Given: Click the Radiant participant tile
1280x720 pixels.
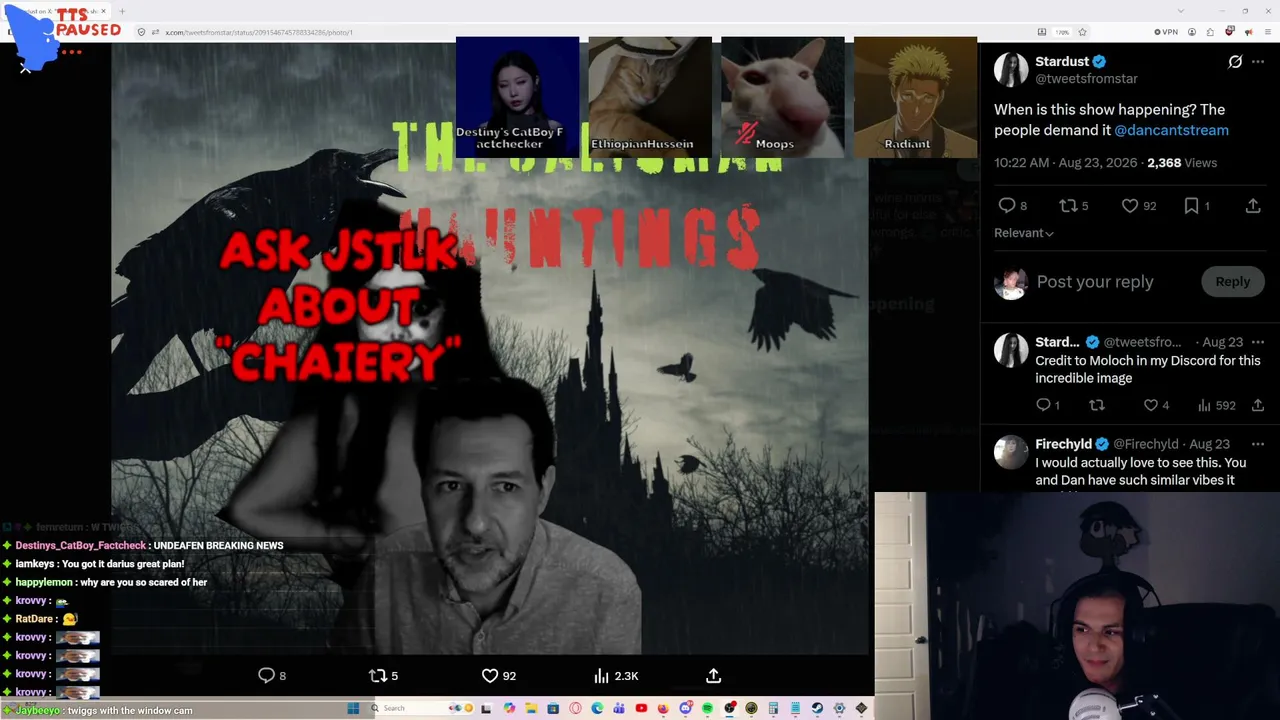Looking at the screenshot, I should point(915,97).
